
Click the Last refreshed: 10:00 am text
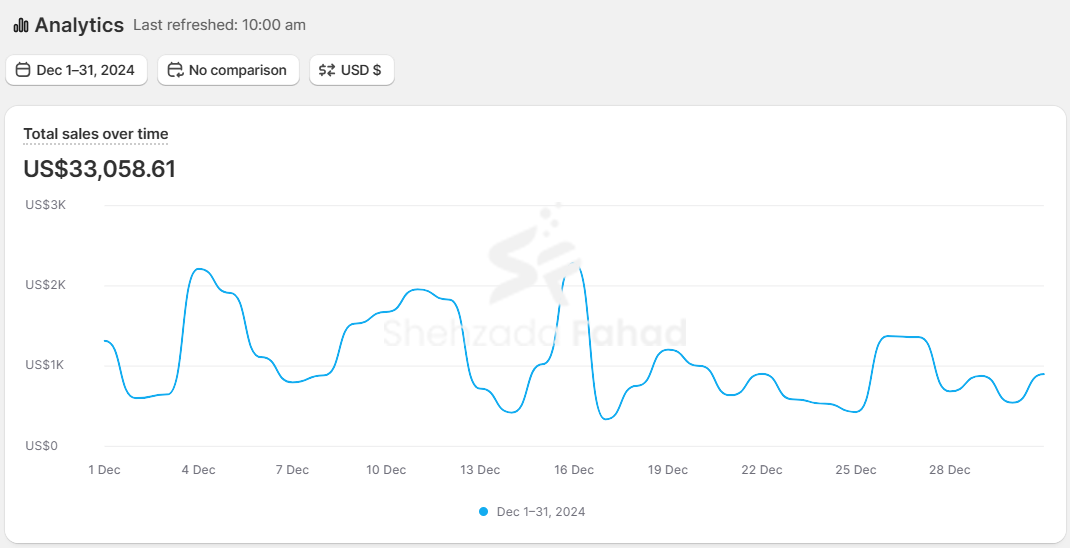click(x=219, y=25)
